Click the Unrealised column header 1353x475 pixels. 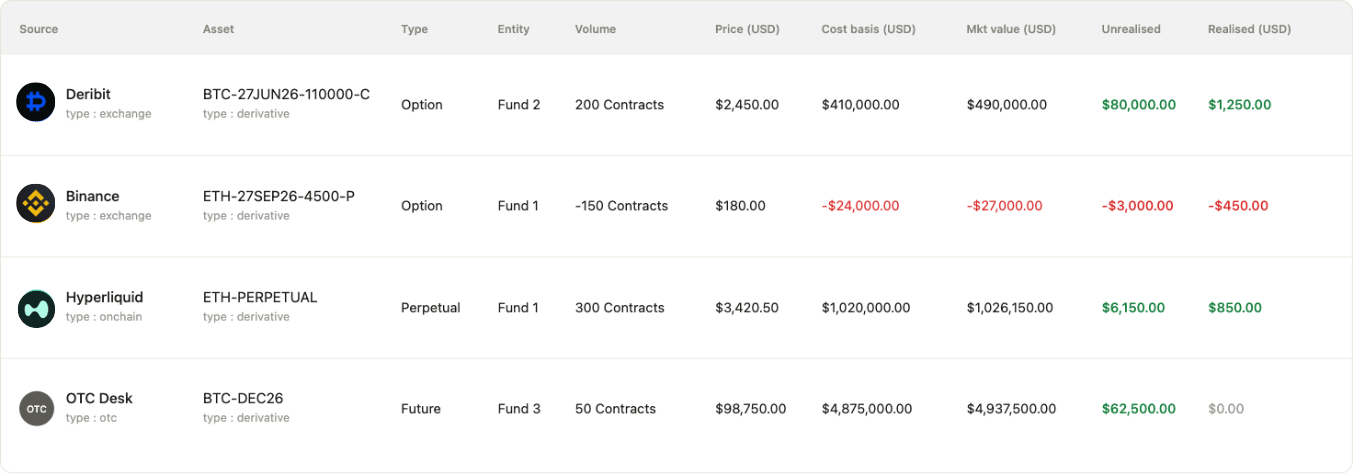click(1131, 29)
